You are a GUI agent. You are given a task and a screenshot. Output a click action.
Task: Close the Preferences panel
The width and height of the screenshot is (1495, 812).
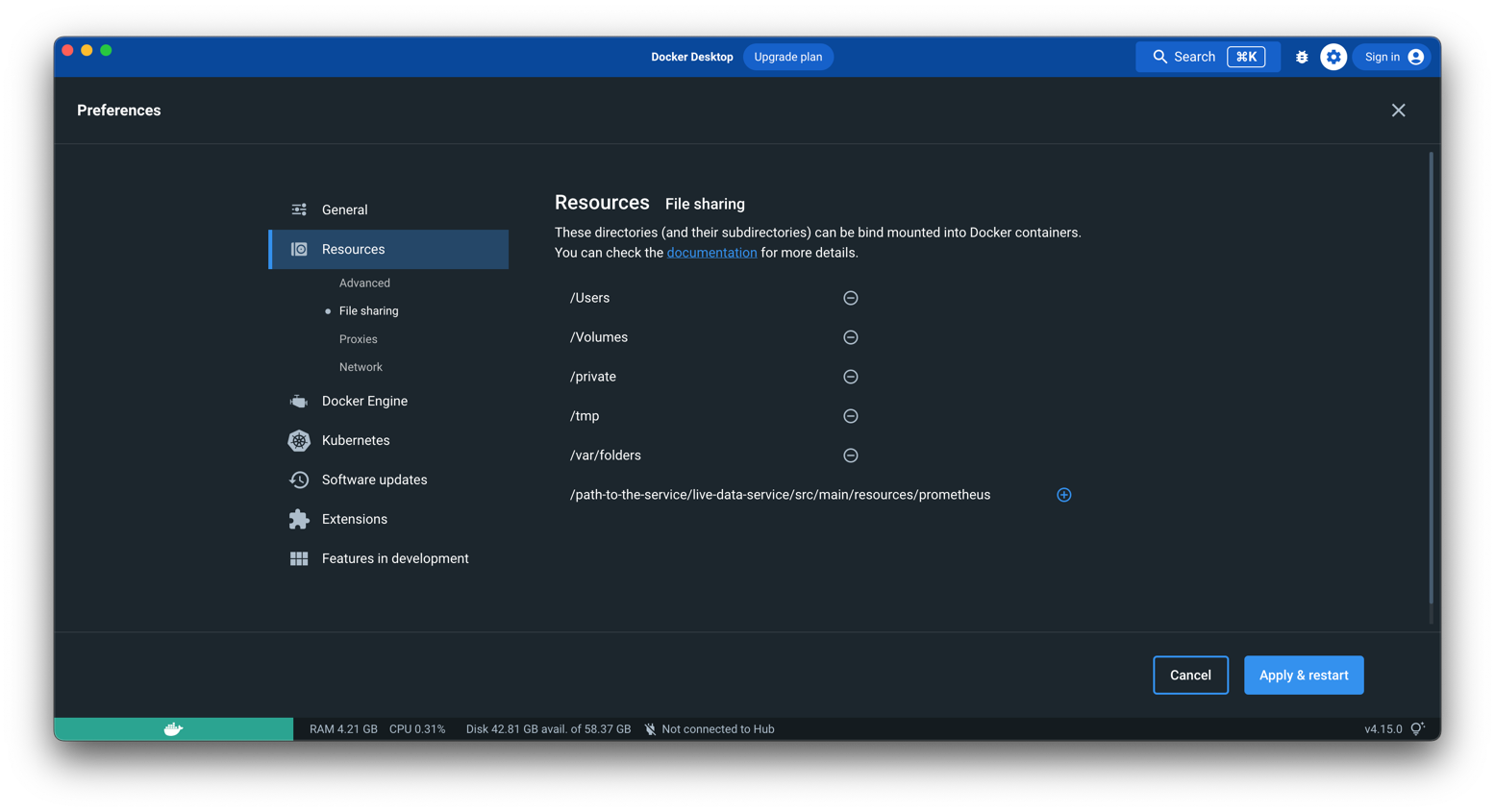coord(1398,111)
